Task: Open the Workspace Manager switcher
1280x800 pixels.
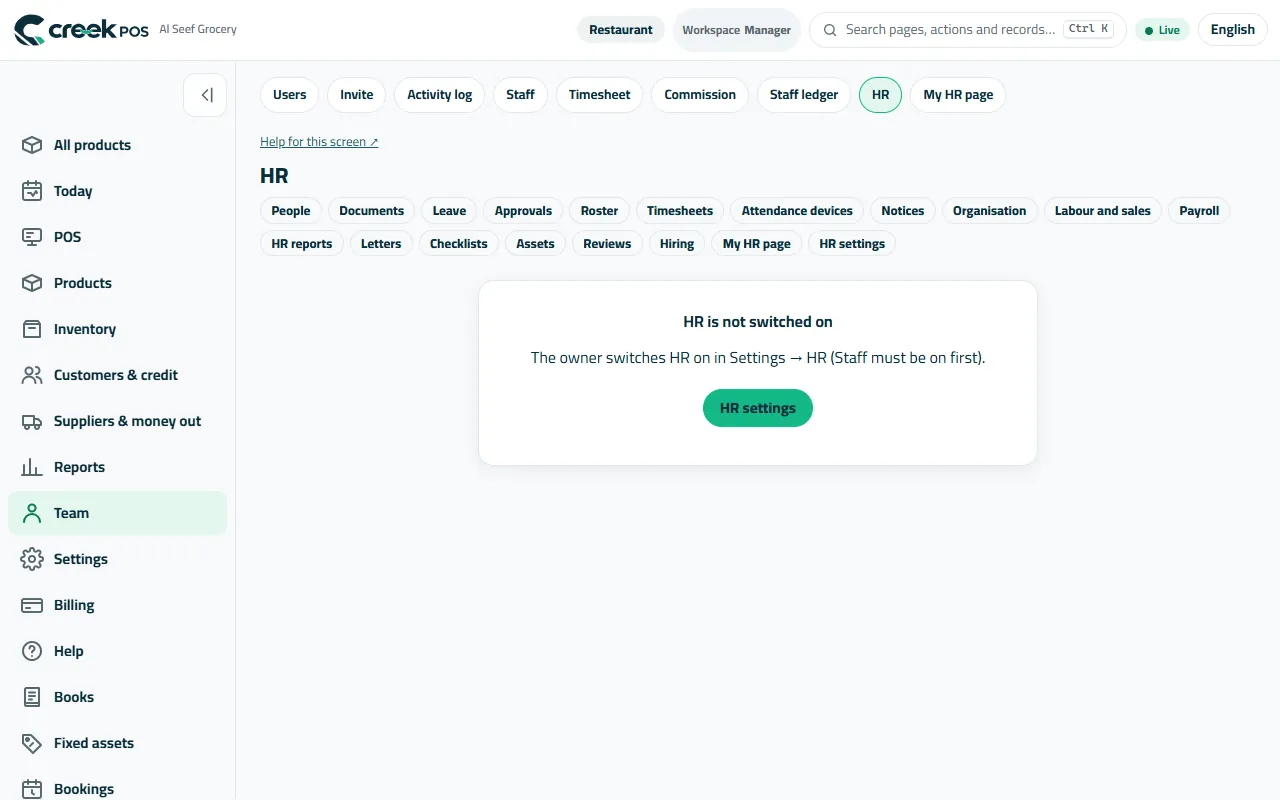Action: pyautogui.click(x=737, y=30)
